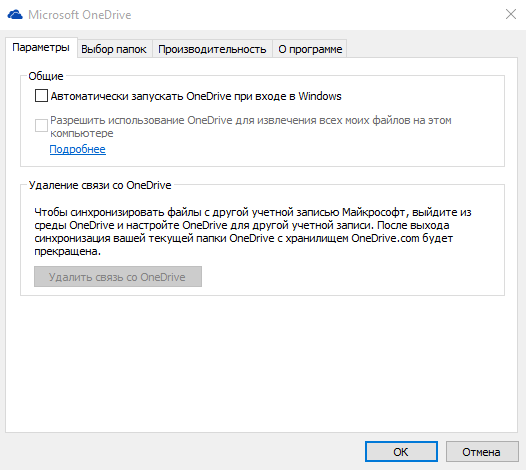Close the Microsoft OneDrive dialog window
Image resolution: width=526 pixels, height=470 pixels.
(x=511, y=14)
